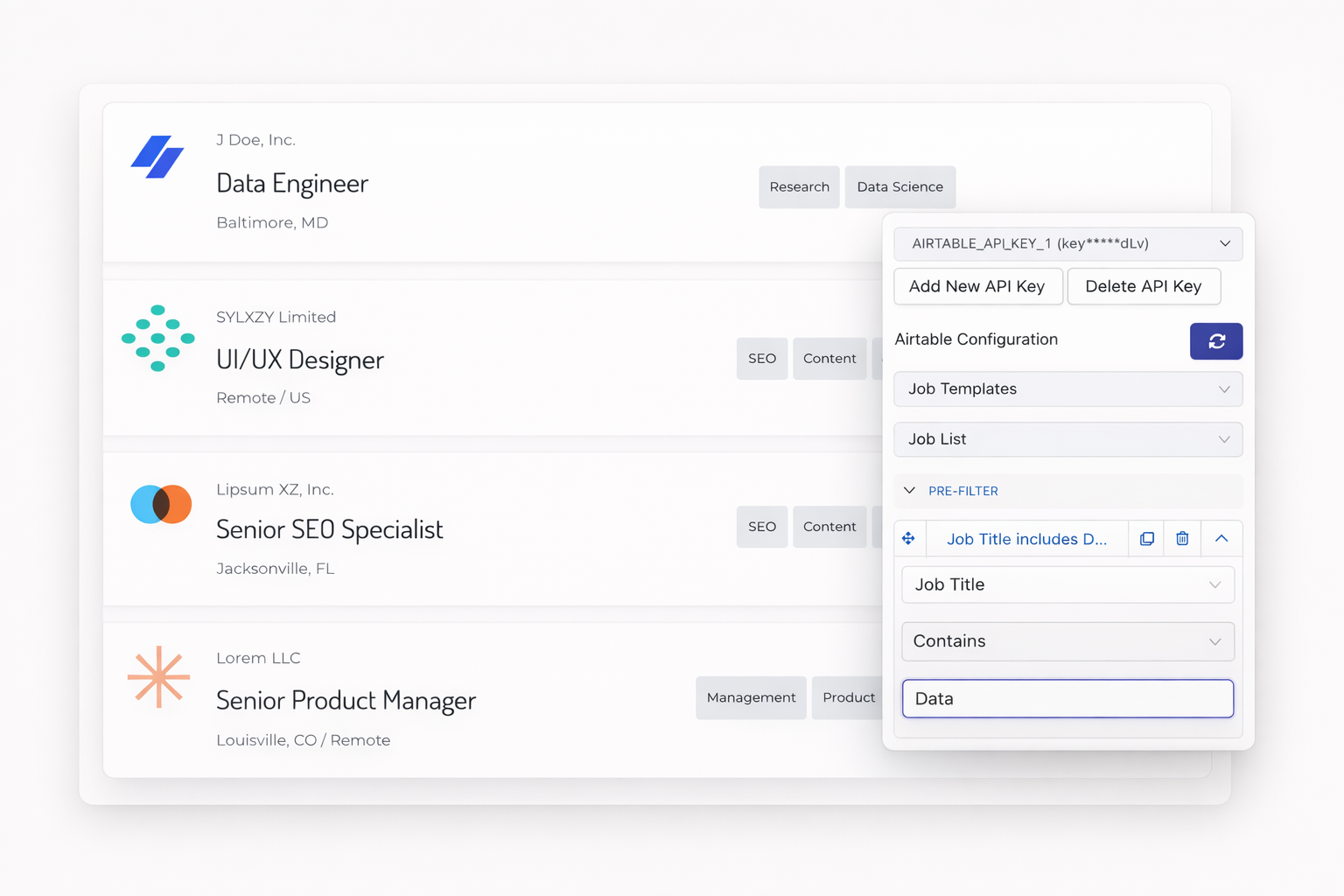
Task: Open the Senior Product Manager job title
Action: (346, 701)
